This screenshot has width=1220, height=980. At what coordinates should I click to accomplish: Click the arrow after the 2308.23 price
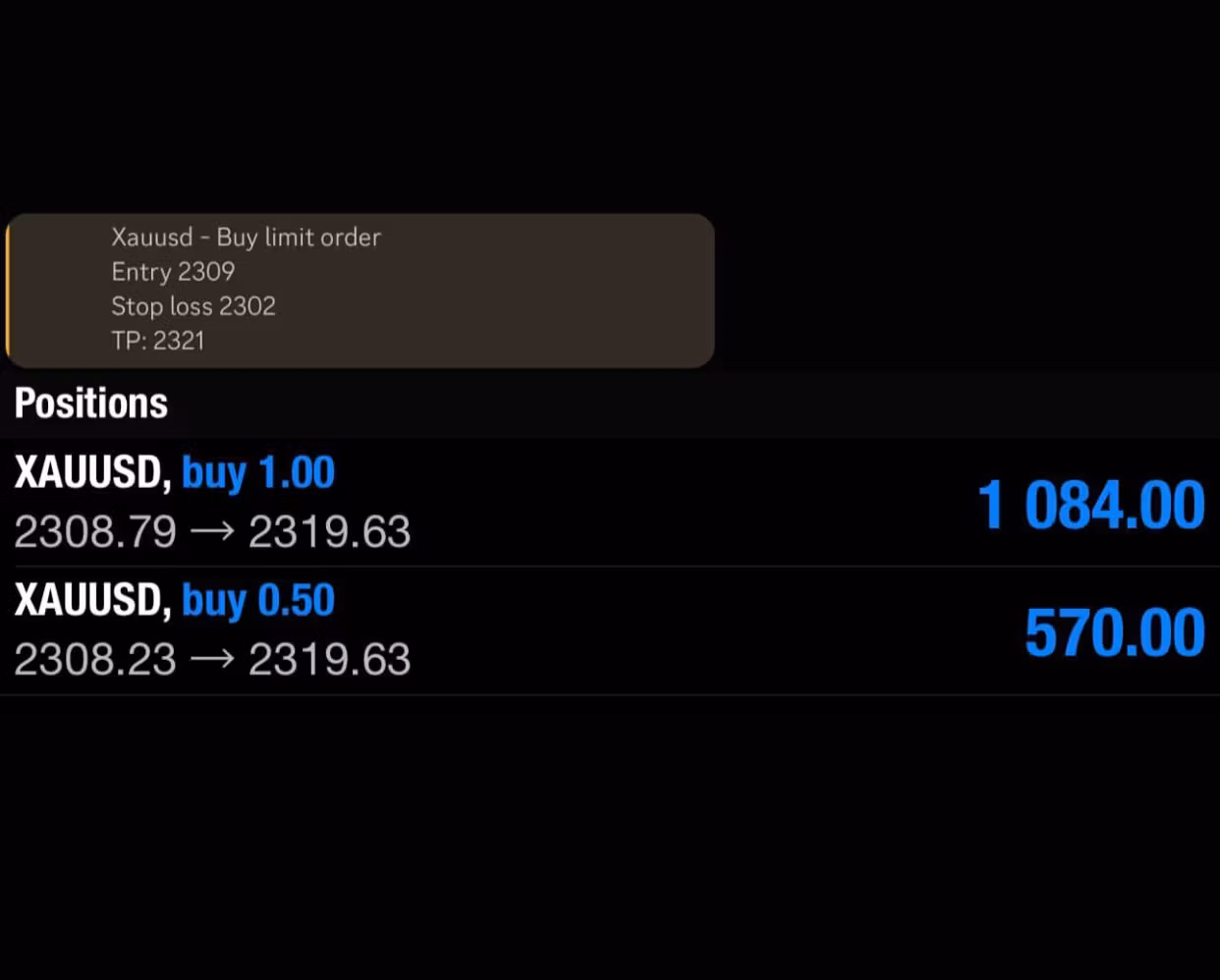tap(212, 659)
